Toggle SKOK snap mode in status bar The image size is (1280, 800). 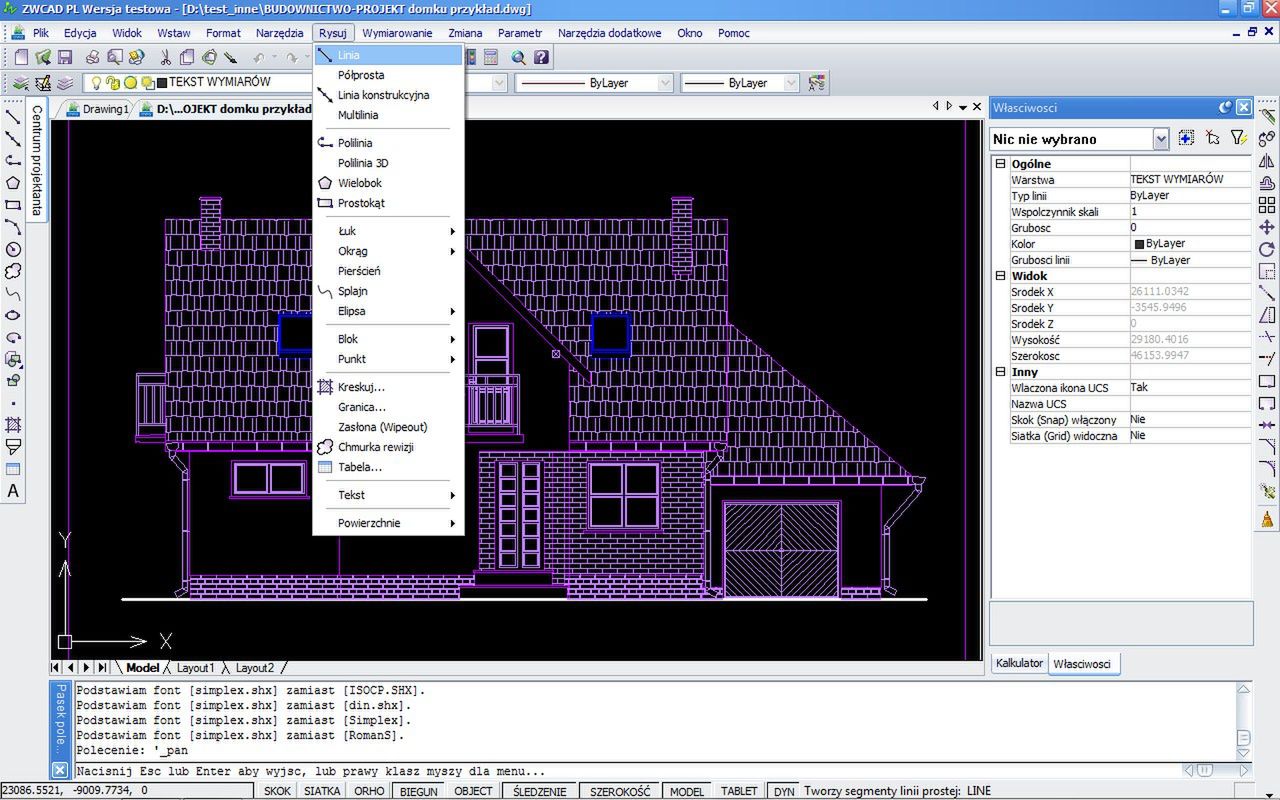[x=277, y=791]
